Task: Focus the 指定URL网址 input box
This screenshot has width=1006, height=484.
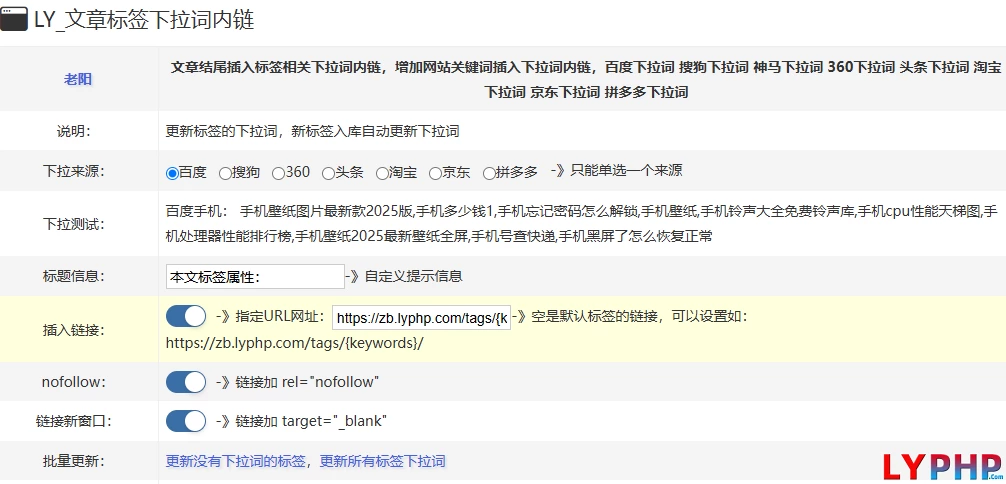Action: click(421, 318)
